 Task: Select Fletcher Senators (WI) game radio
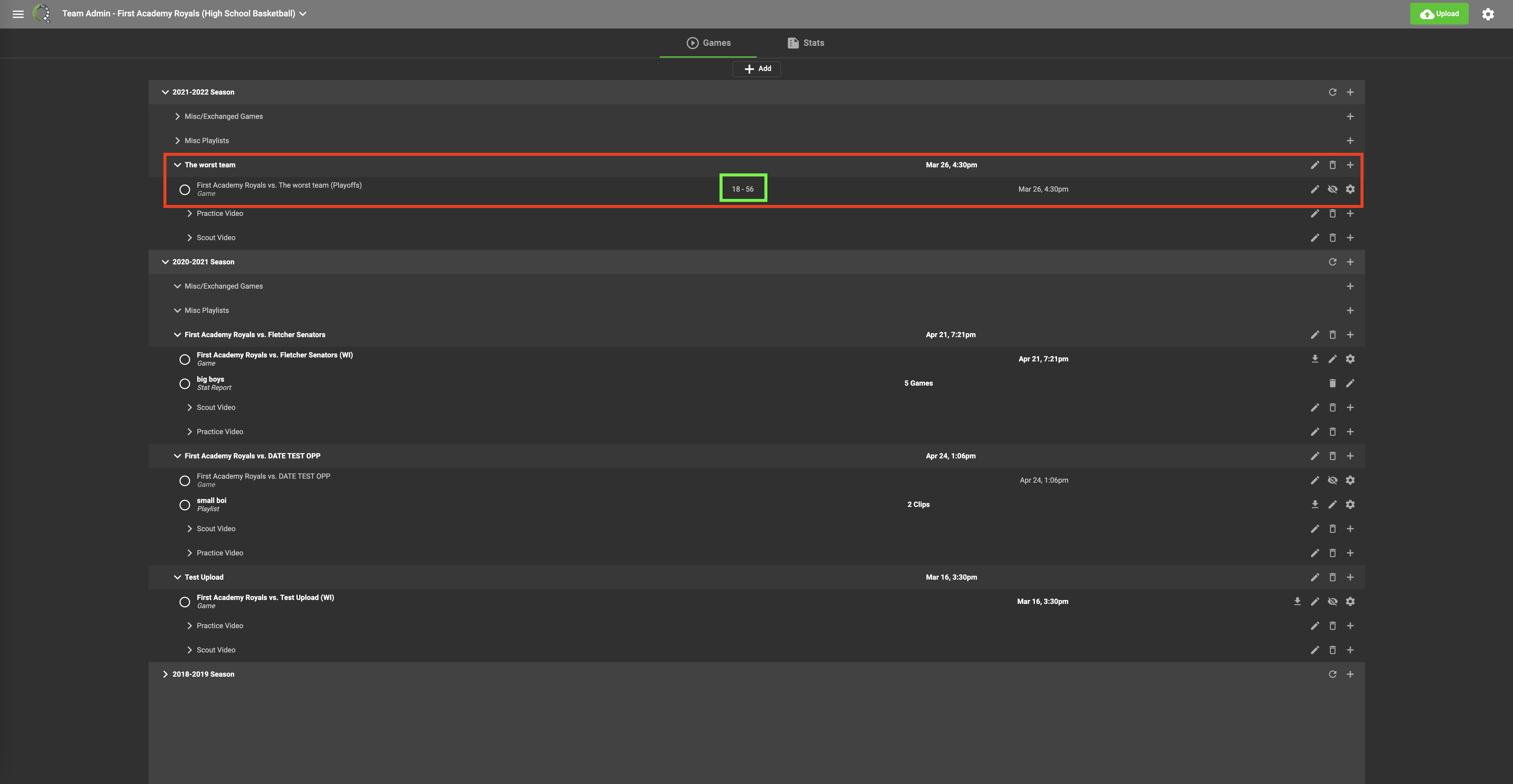(x=184, y=359)
